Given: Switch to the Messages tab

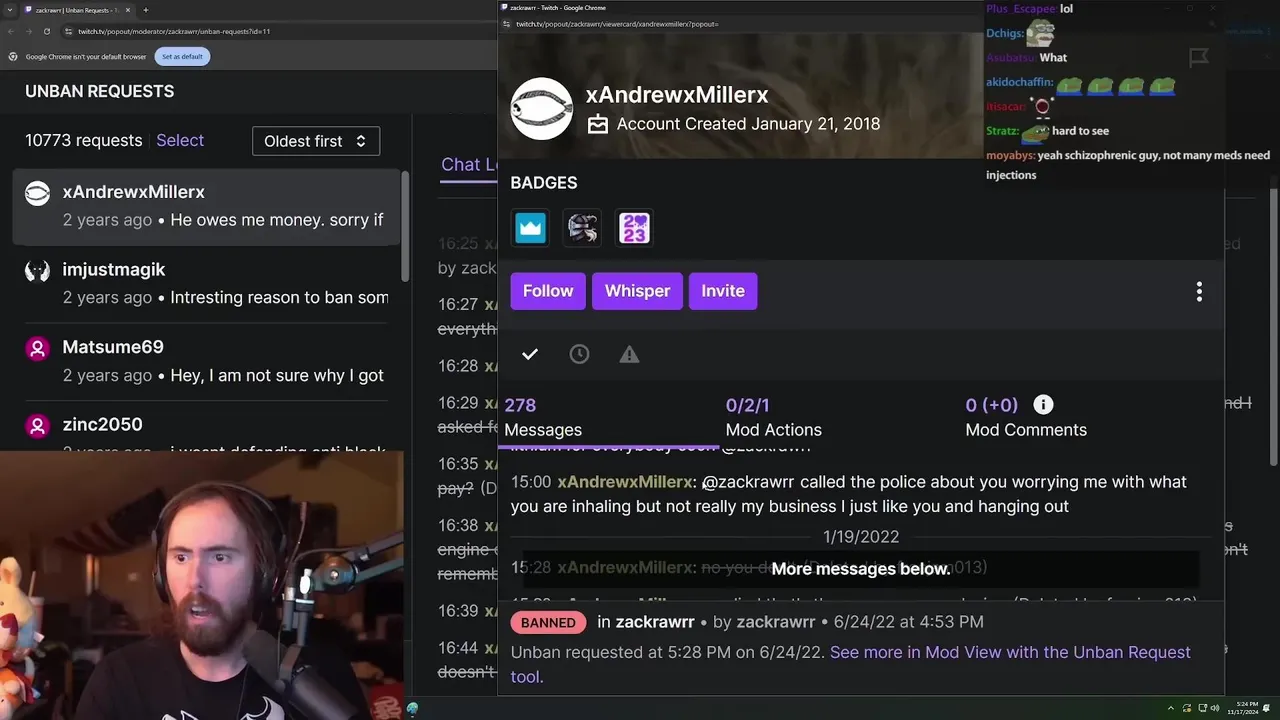Looking at the screenshot, I should [543, 417].
